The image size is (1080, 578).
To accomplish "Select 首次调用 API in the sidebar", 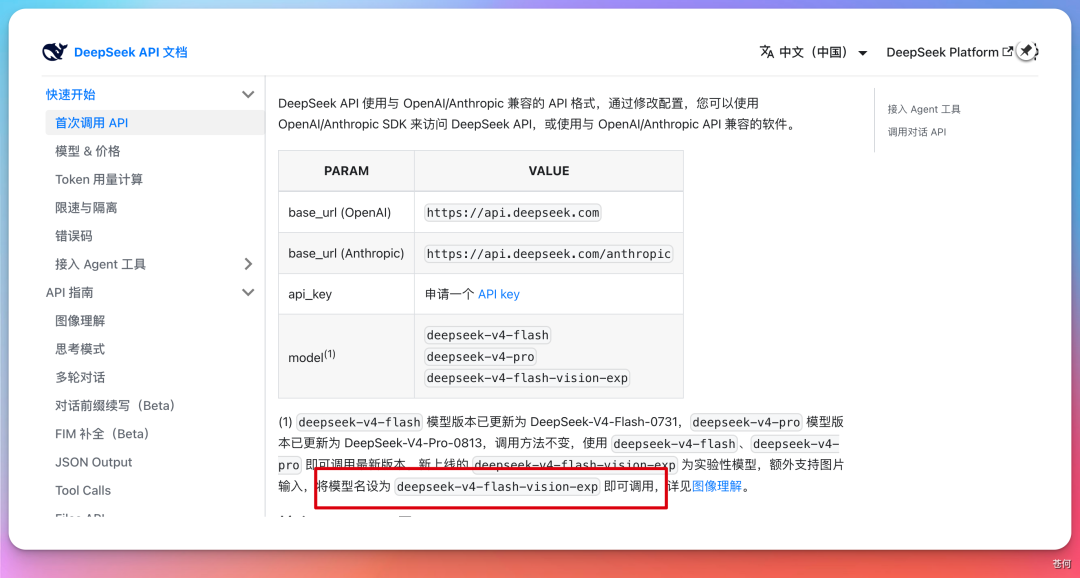I will pos(92,123).
